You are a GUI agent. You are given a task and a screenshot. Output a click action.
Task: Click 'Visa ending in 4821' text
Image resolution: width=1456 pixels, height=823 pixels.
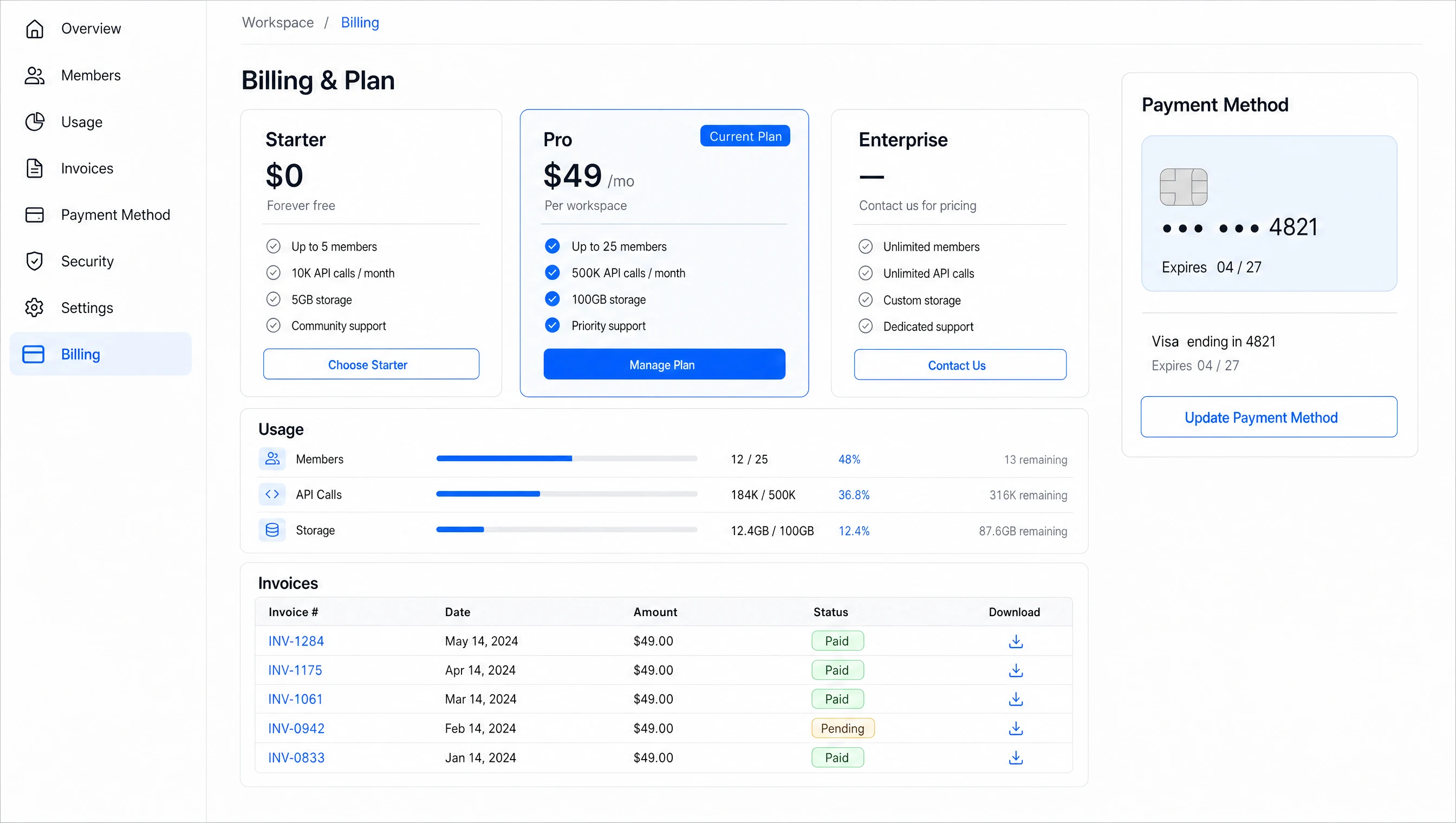click(1213, 342)
